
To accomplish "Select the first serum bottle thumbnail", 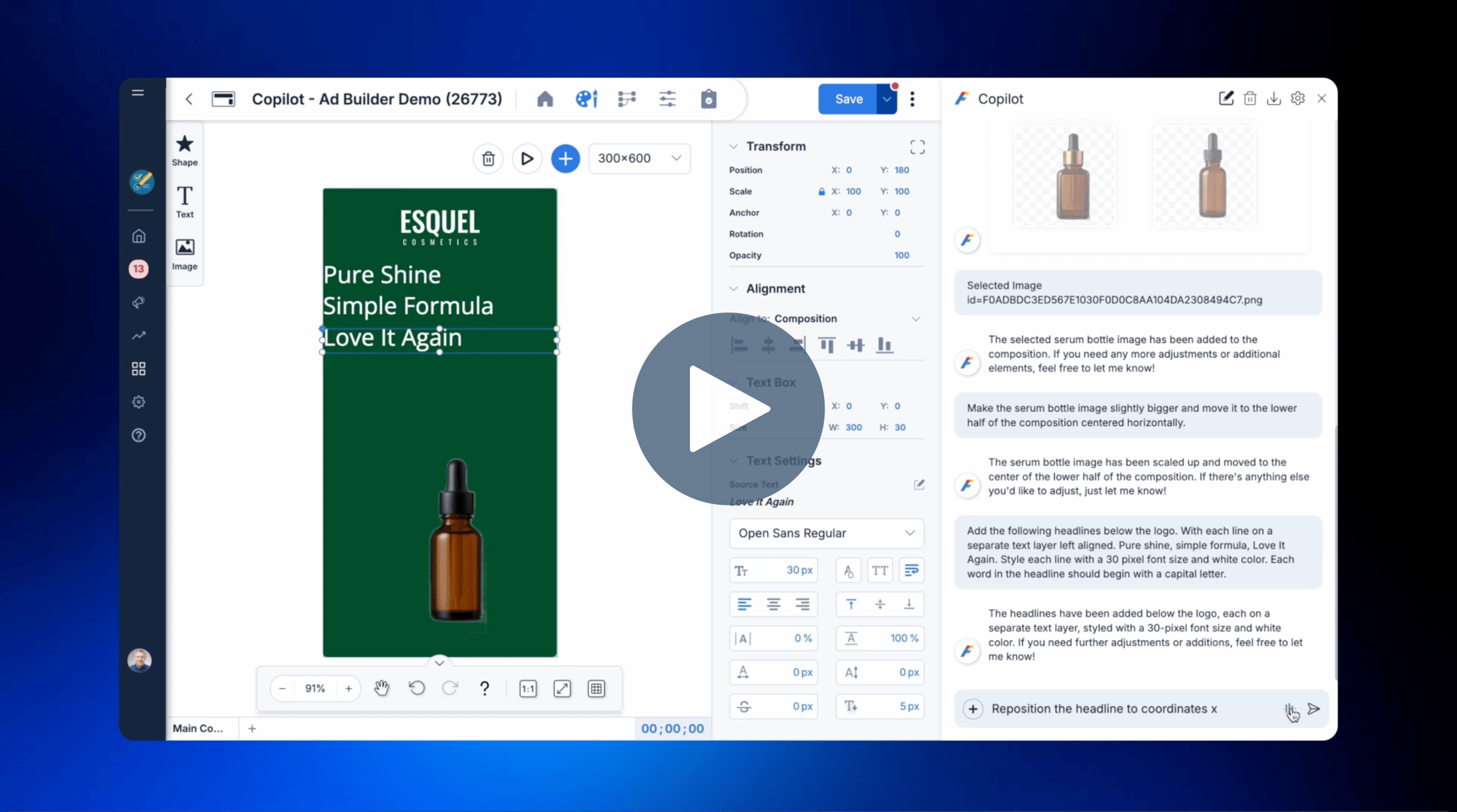I will 1064,176.
